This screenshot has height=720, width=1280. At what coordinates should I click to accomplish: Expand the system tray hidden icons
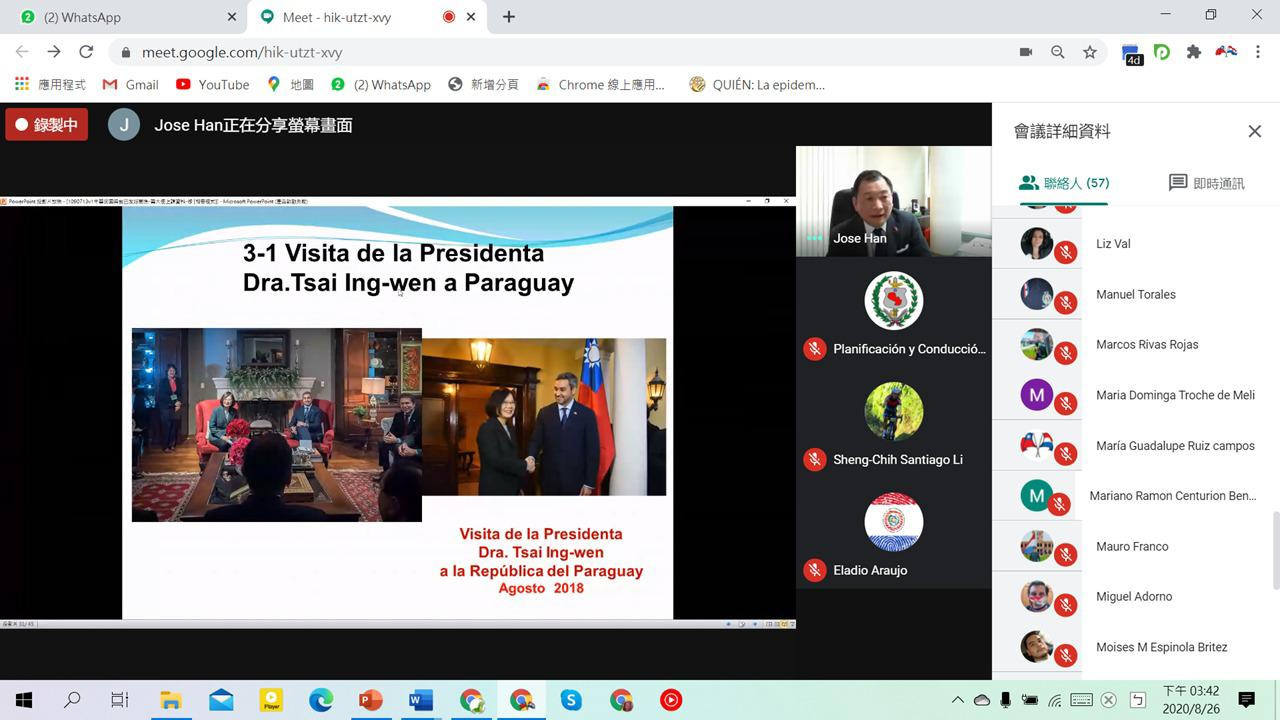(957, 700)
